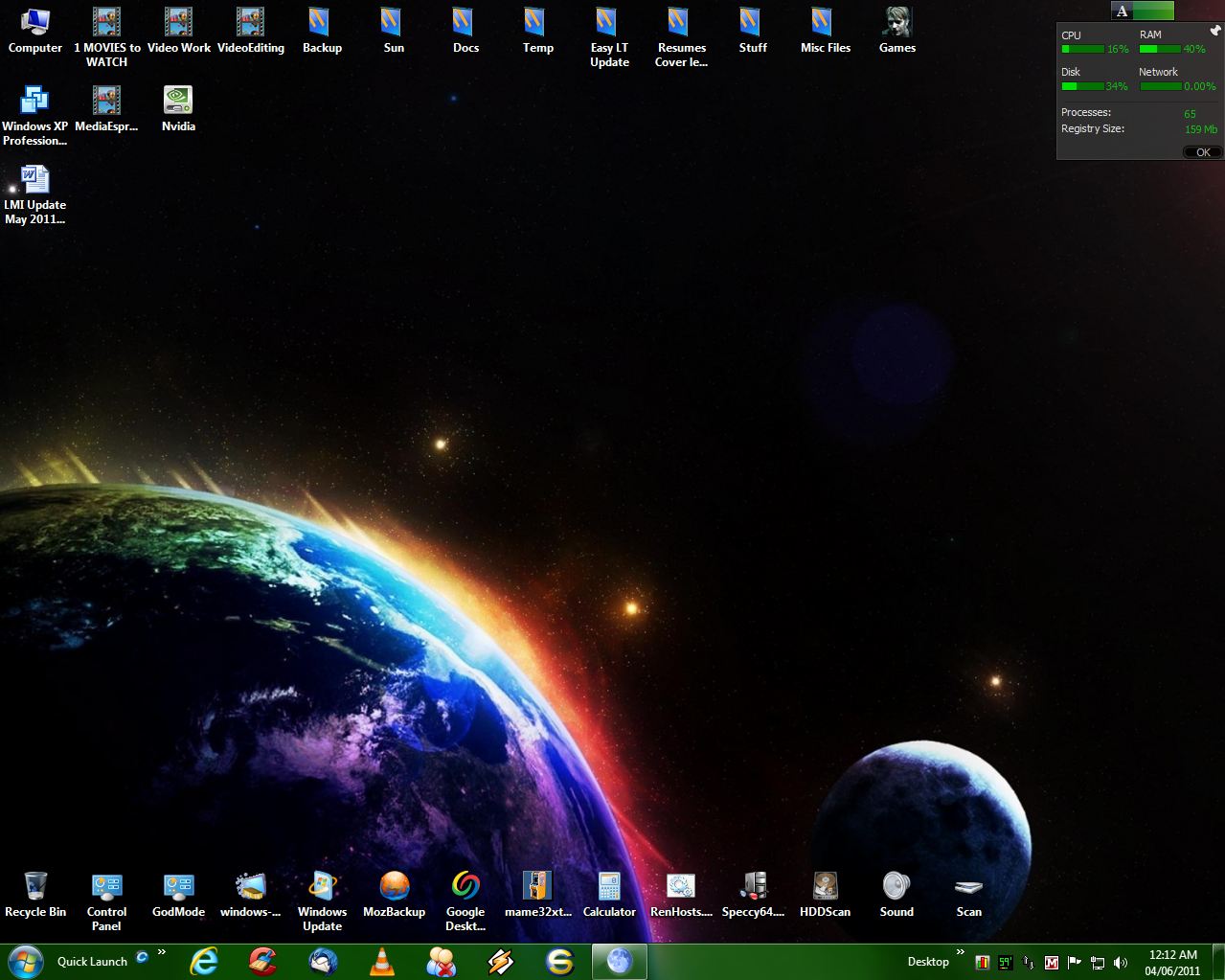1225x980 pixels.
Task: Switch to the active moon-icon taskbar app
Action: click(x=619, y=961)
